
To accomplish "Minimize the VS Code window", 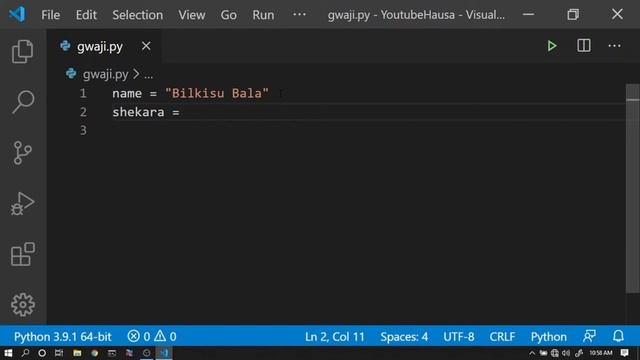I will click(529, 15).
